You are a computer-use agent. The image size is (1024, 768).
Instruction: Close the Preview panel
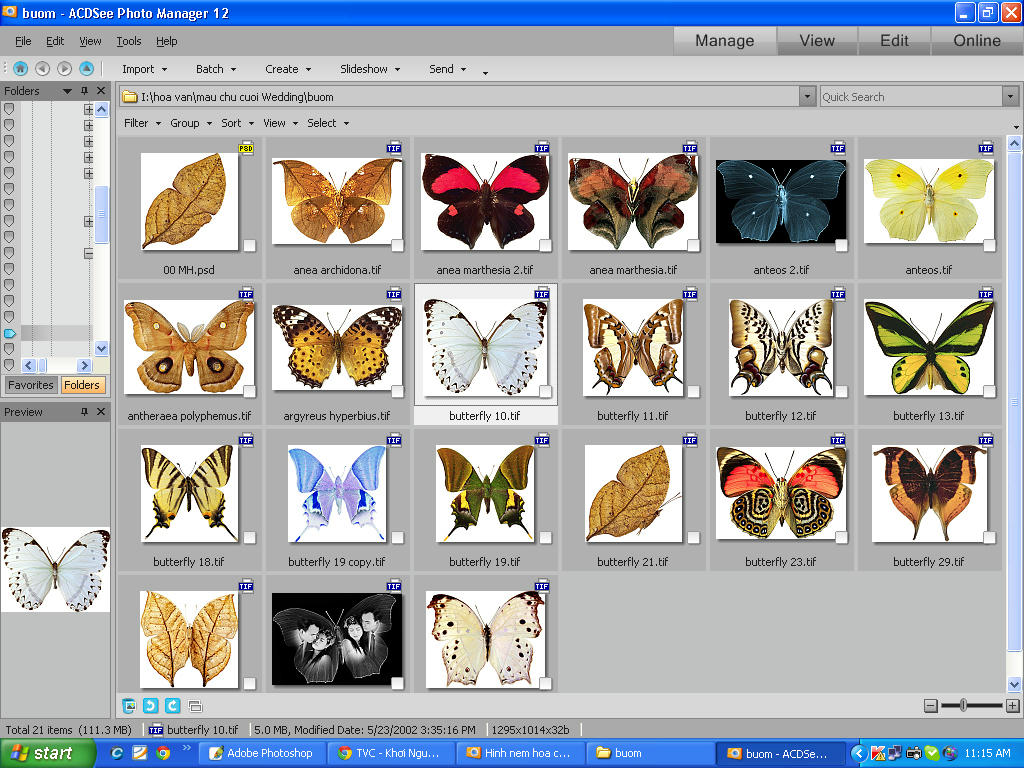click(101, 411)
